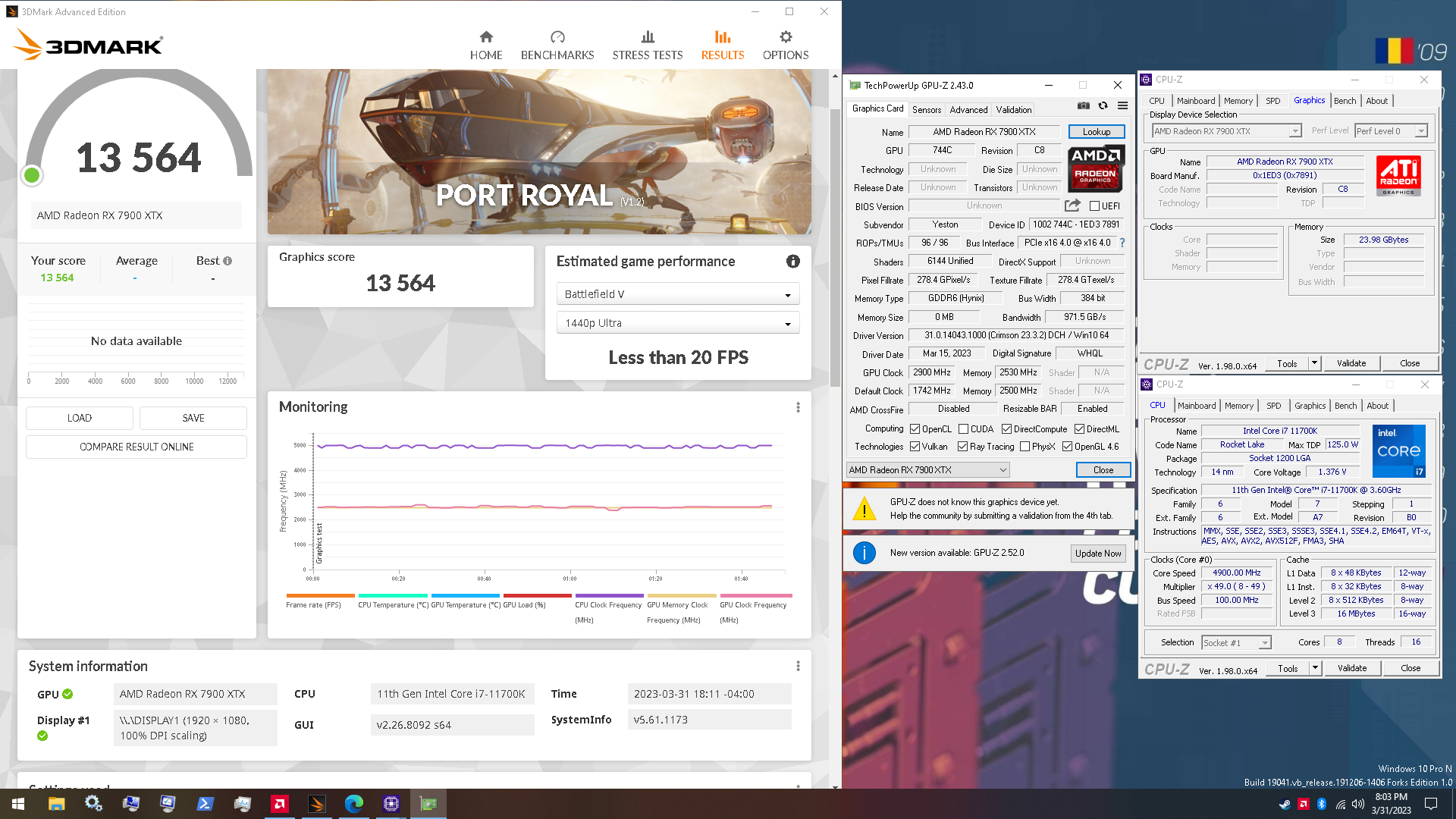
Task: Toggle the OpenCL checkbox in GPU-Z
Action: (x=915, y=429)
